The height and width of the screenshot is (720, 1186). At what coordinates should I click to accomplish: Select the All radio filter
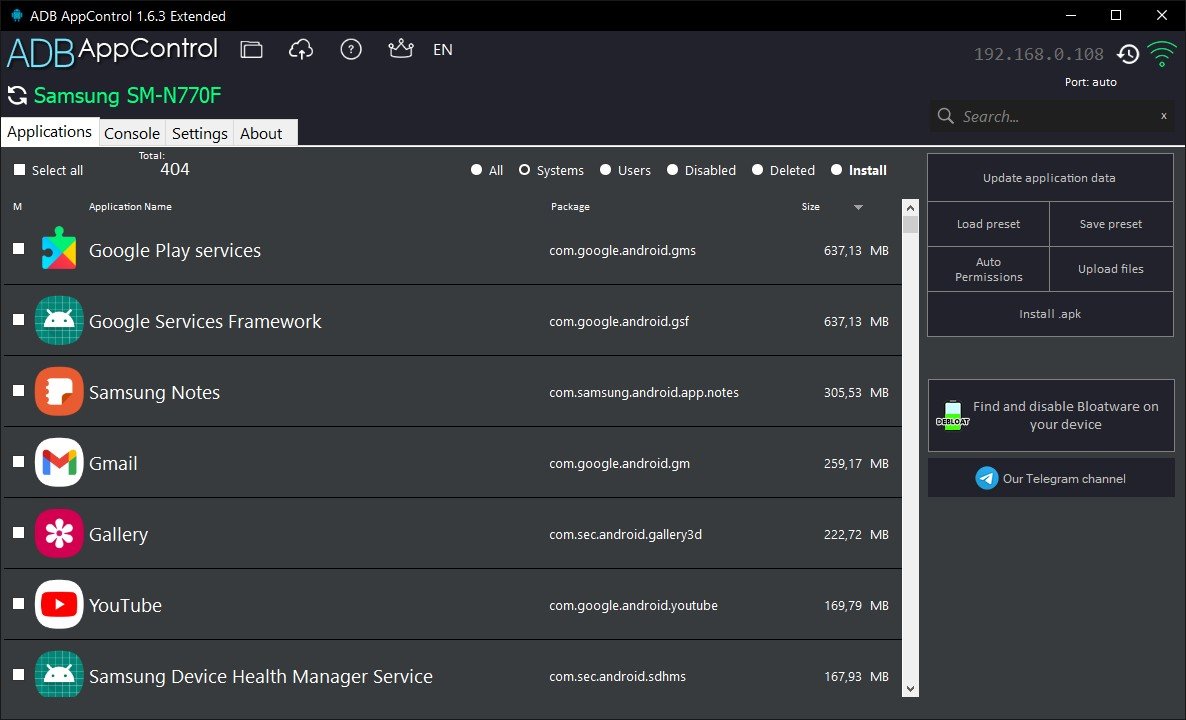(x=477, y=170)
